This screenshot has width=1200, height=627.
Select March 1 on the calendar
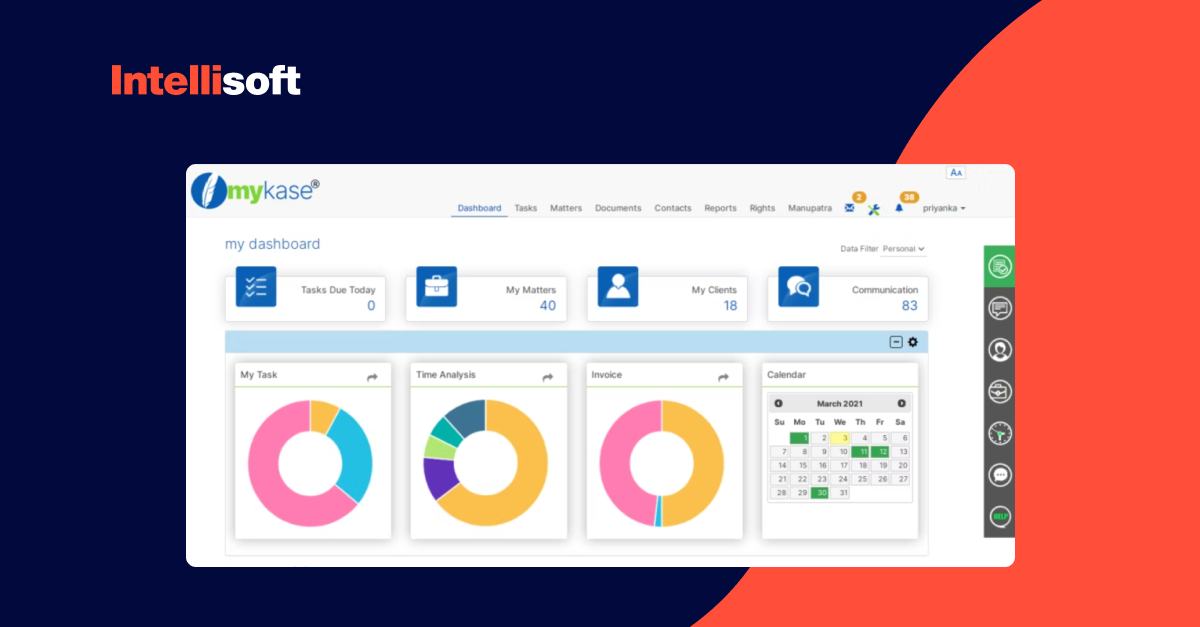tap(799, 438)
